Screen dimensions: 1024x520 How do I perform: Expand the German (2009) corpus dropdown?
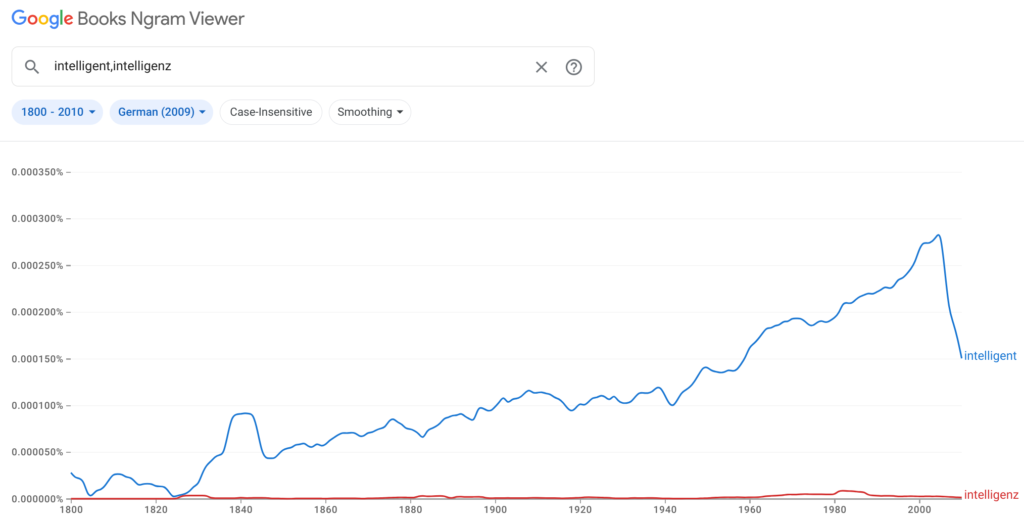point(160,112)
